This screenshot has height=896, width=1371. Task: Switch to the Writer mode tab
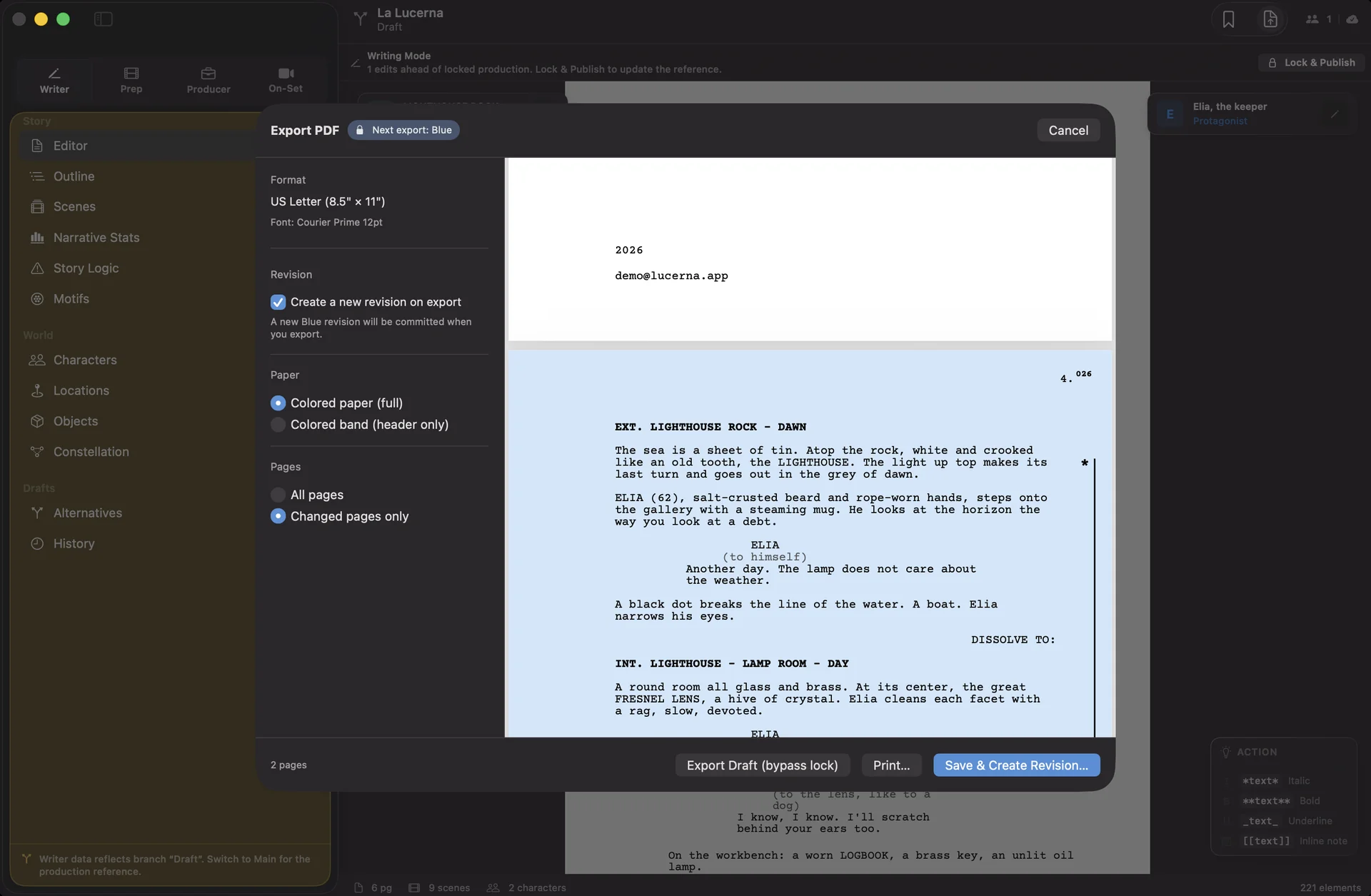click(x=54, y=80)
